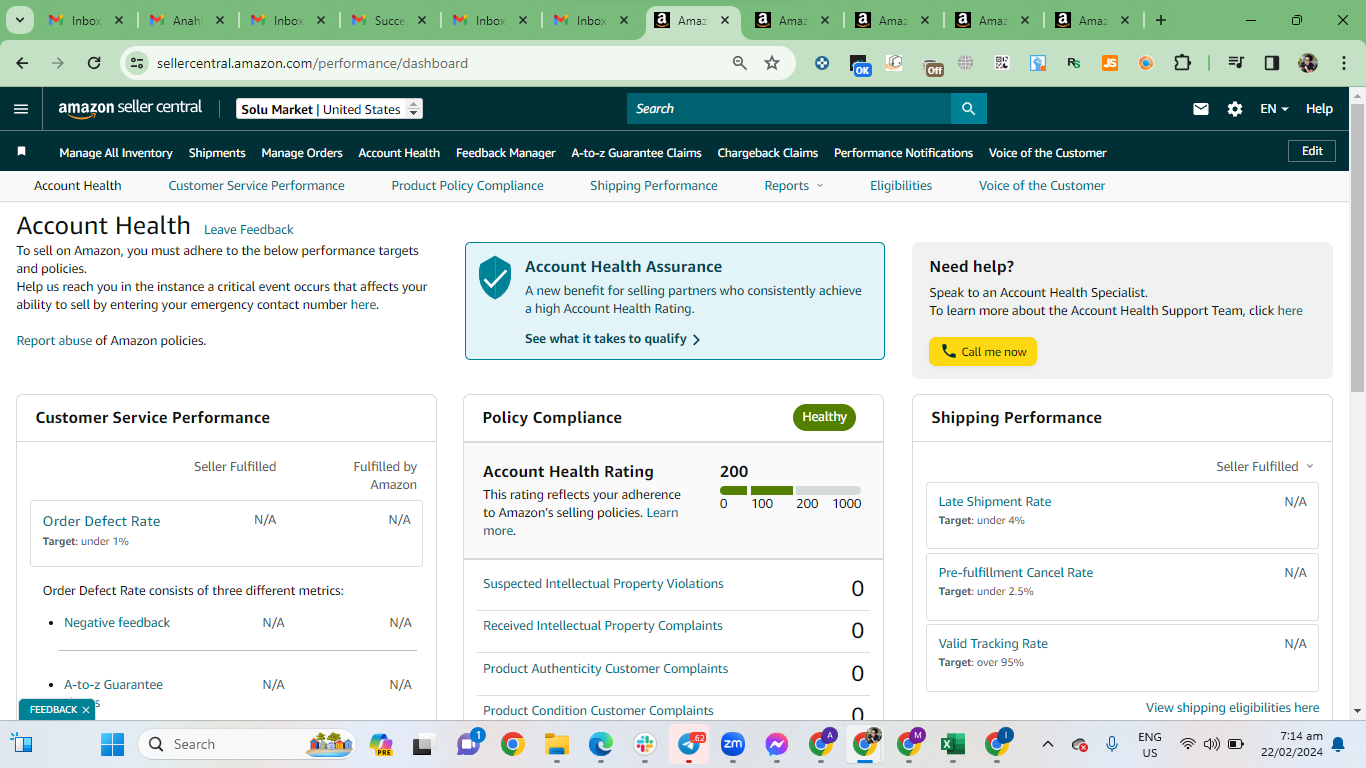Image resolution: width=1366 pixels, height=768 pixels.
Task: Open the Seller Fulfilled shipping filter dropdown
Action: [1265, 467]
